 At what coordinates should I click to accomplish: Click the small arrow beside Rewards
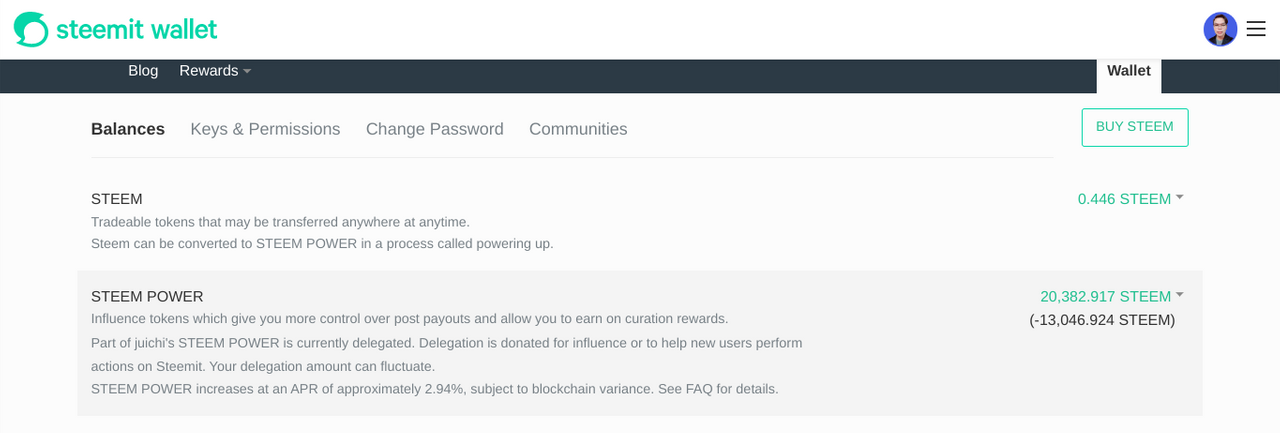(x=247, y=71)
